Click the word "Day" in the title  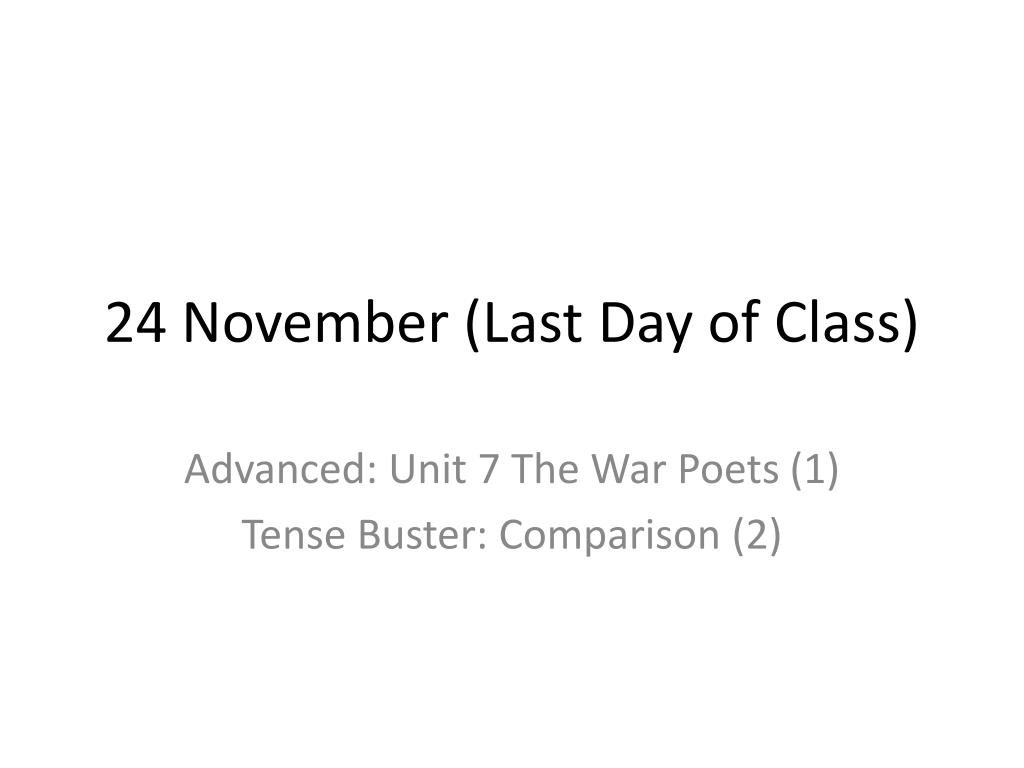(x=645, y=327)
